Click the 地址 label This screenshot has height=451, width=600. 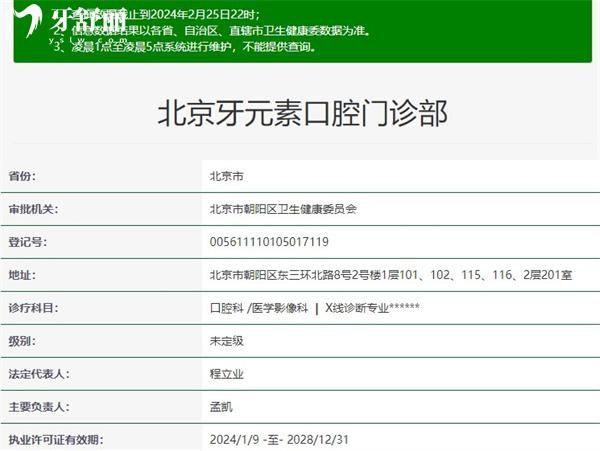click(22, 275)
